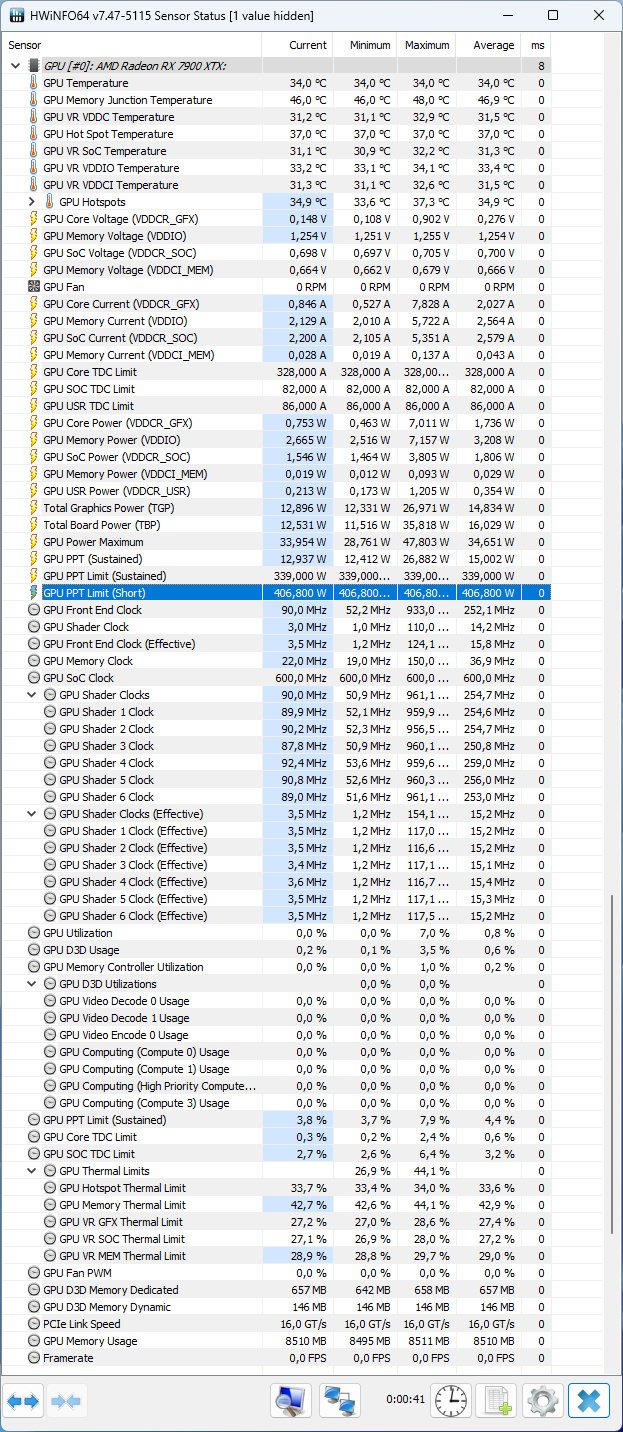Viewport: 623px width, 1432px height.
Task: Collapse the GPU [#0] AMD Radeon group
Action: [15, 66]
